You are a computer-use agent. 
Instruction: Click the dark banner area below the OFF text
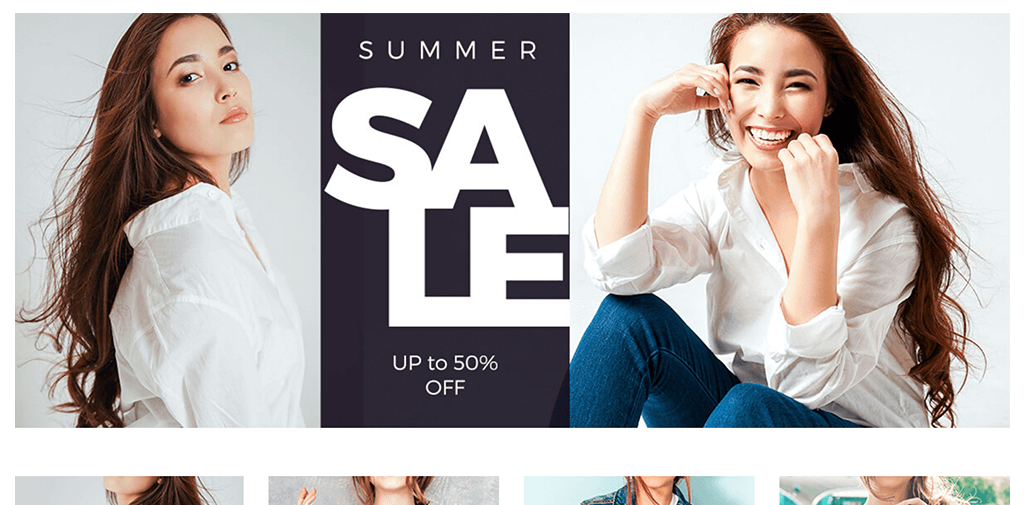tap(445, 413)
